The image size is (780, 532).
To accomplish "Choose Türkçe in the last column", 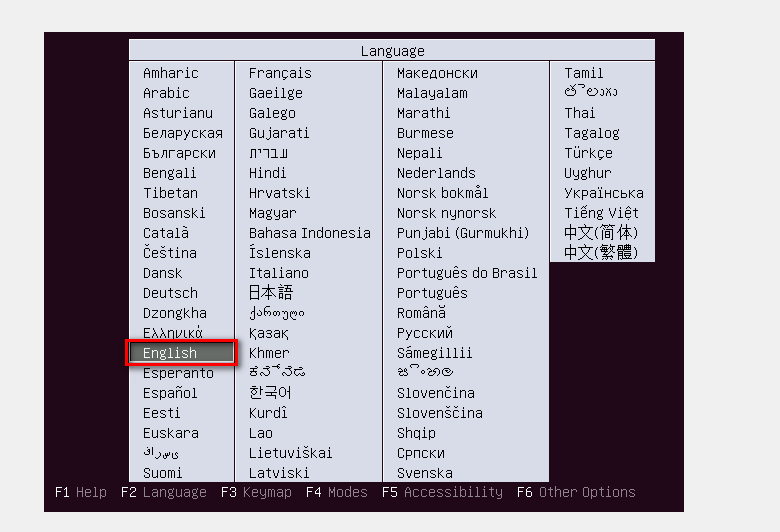I will pyautogui.click(x=588, y=153).
